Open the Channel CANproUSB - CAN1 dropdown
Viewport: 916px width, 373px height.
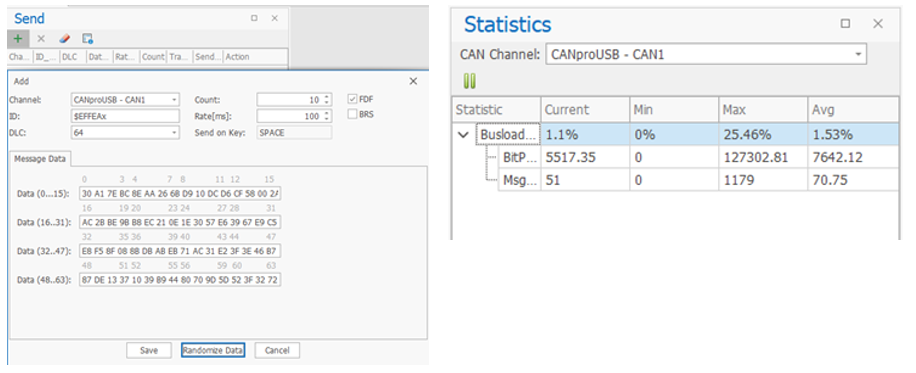click(125, 99)
